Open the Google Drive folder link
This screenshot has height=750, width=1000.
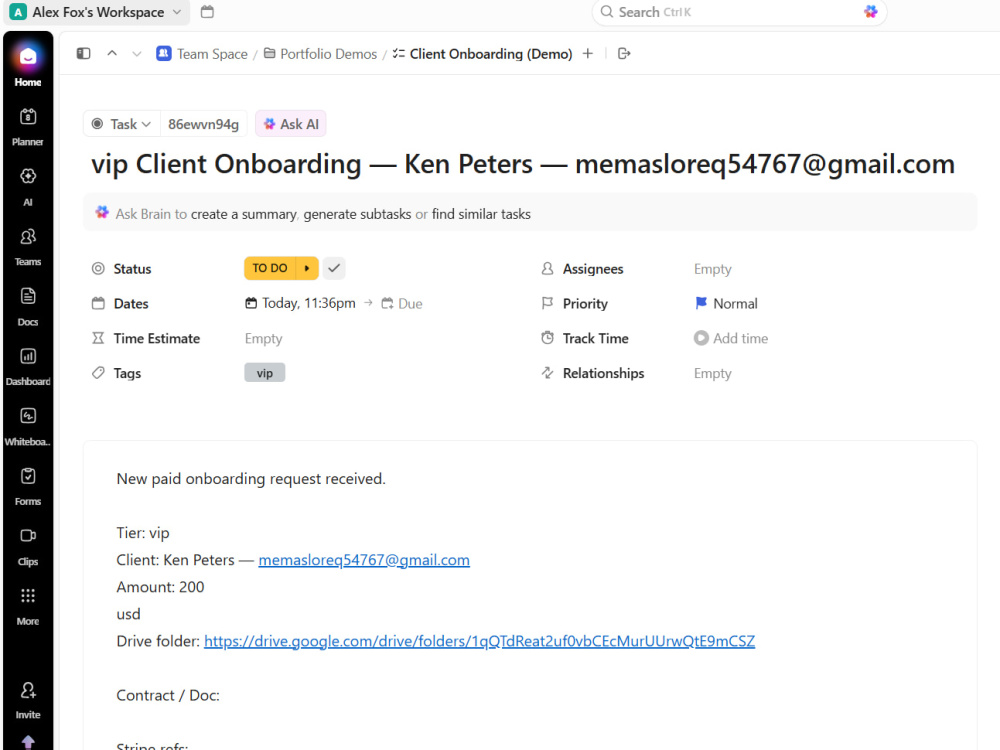479,641
